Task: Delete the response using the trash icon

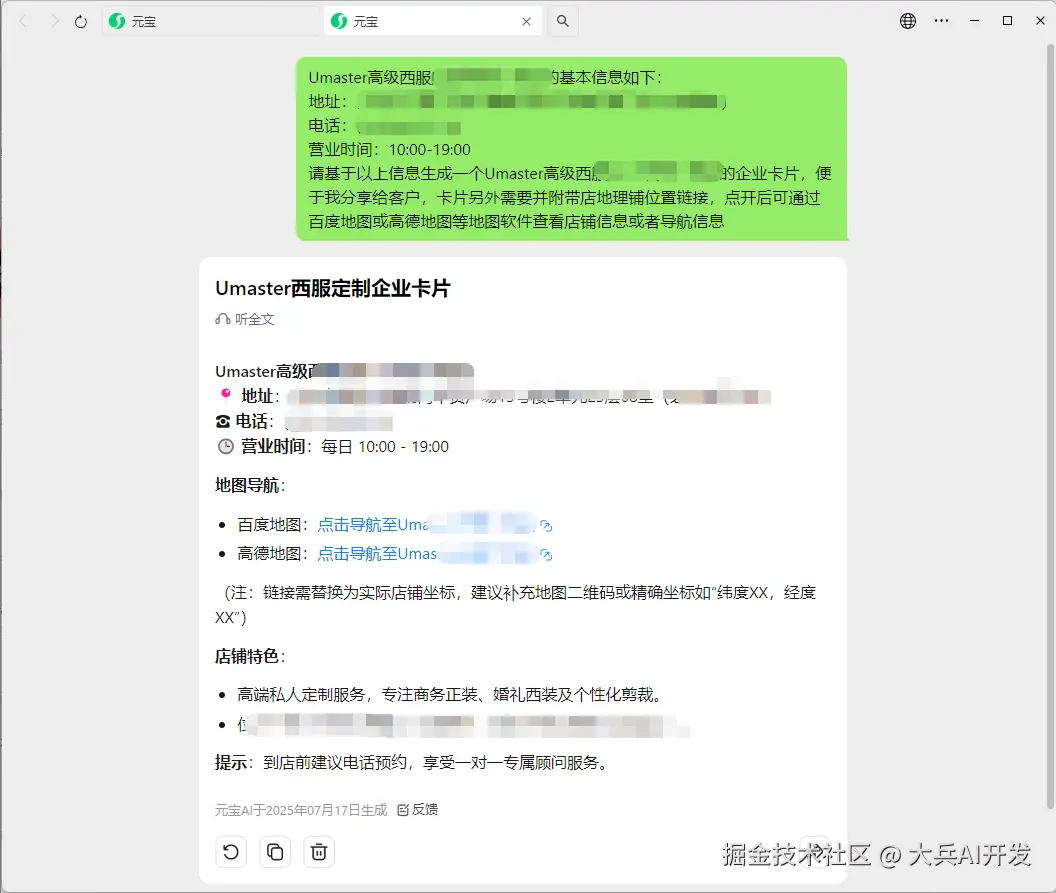Action: [x=319, y=851]
